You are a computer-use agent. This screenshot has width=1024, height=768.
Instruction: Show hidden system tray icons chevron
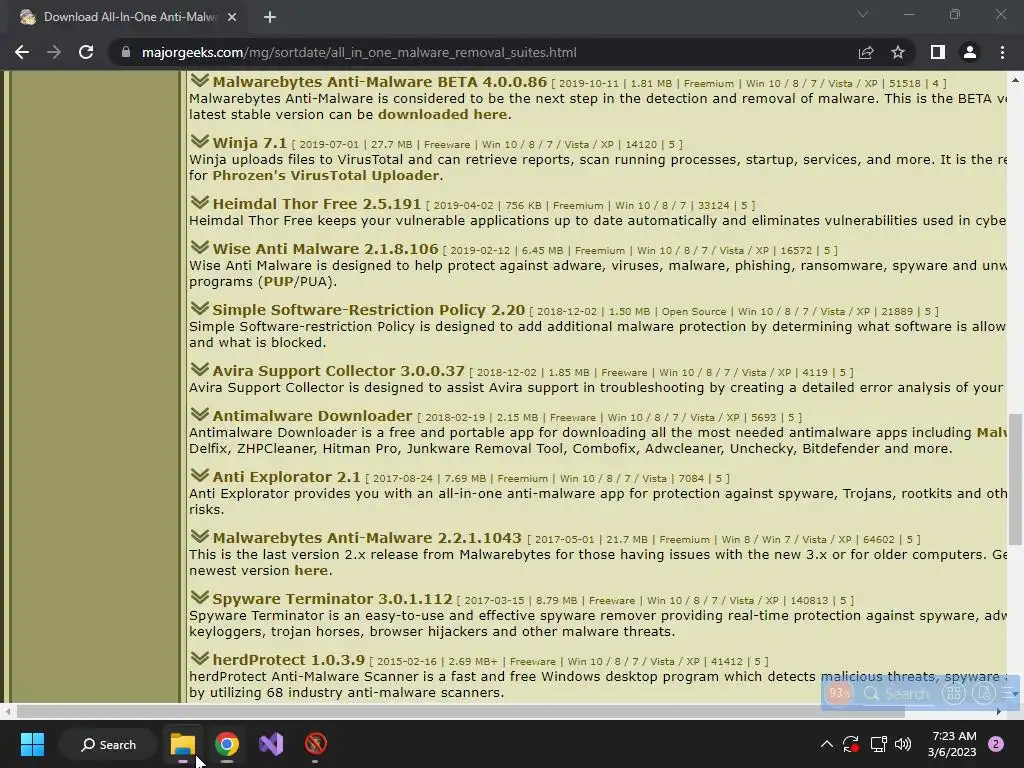(x=826, y=744)
